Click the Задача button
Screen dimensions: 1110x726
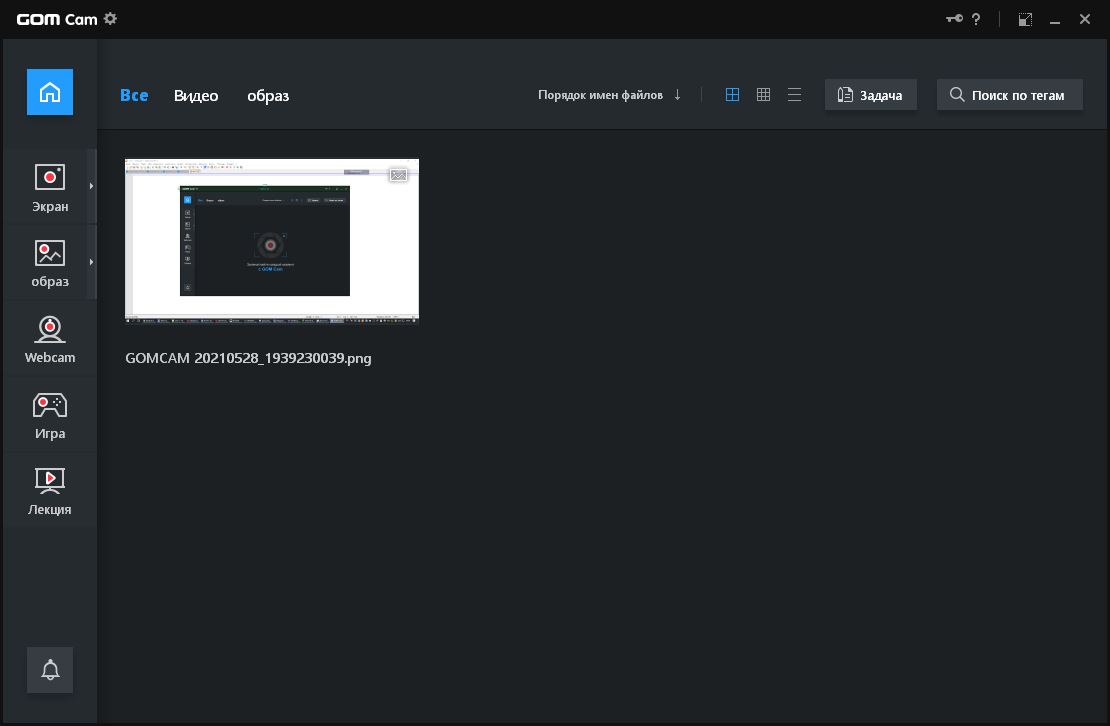point(871,95)
